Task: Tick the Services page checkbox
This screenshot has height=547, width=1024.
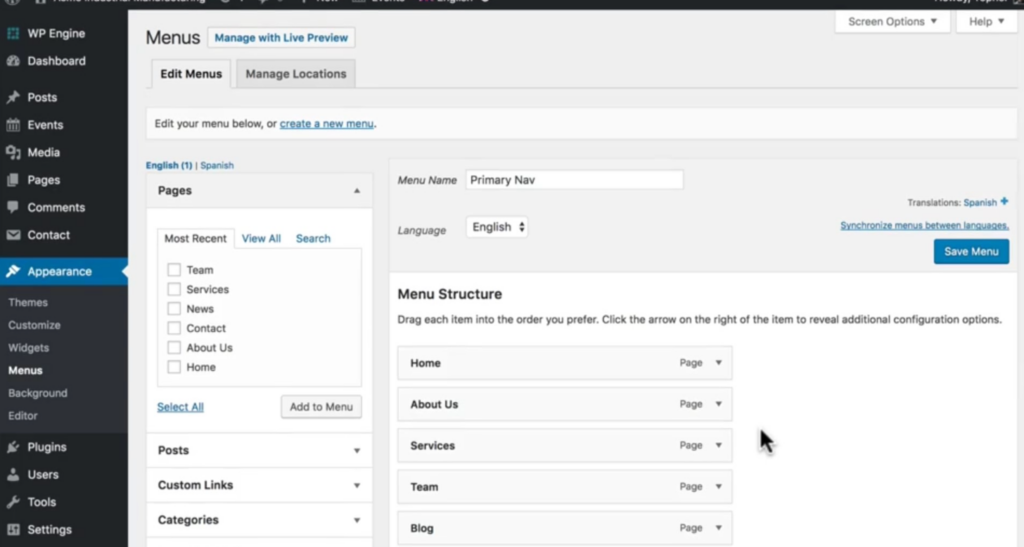Action: (x=174, y=290)
